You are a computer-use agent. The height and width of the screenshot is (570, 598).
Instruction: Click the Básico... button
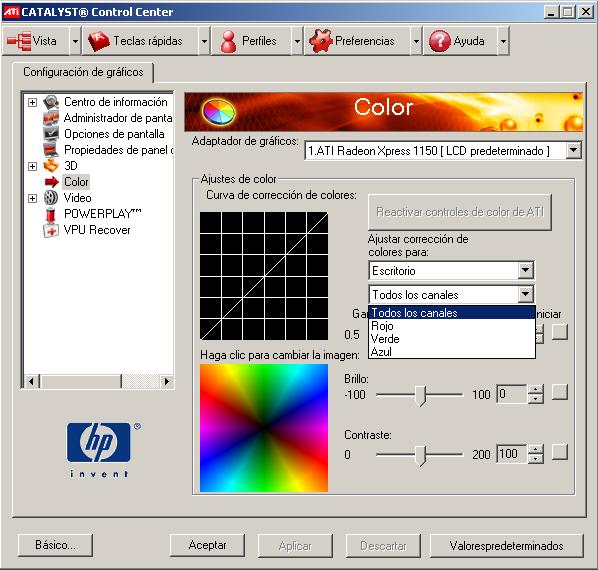55,545
